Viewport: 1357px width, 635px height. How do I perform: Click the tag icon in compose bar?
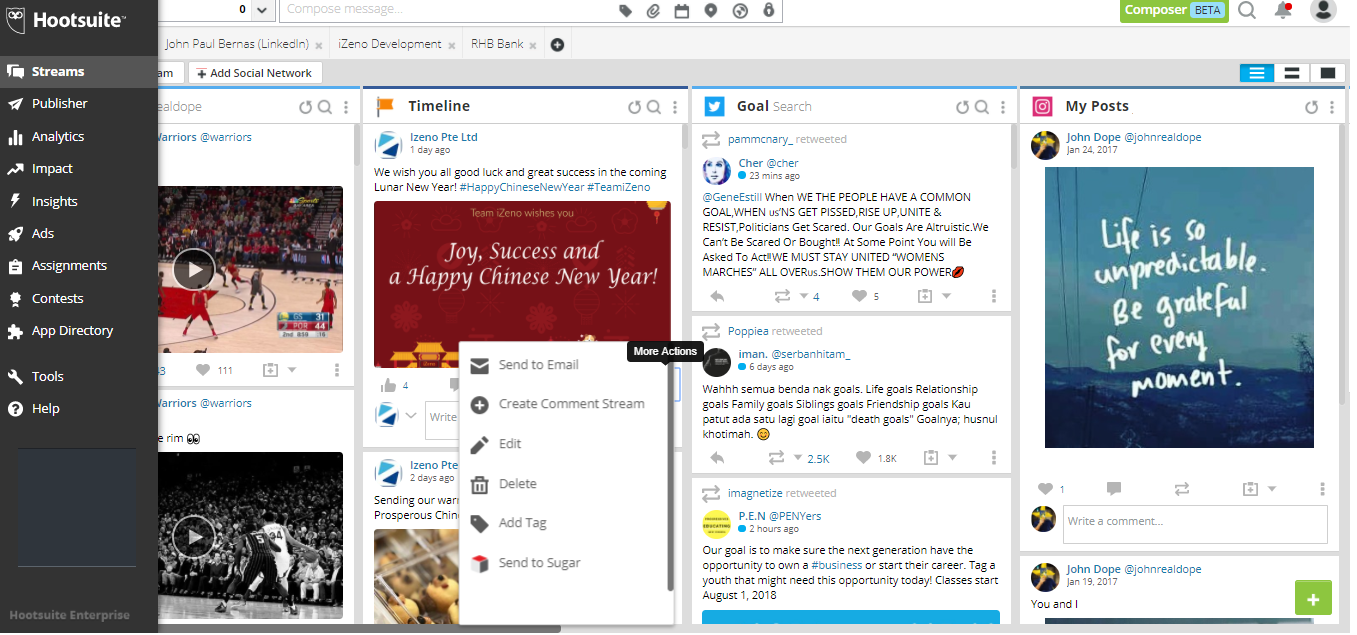click(x=625, y=11)
